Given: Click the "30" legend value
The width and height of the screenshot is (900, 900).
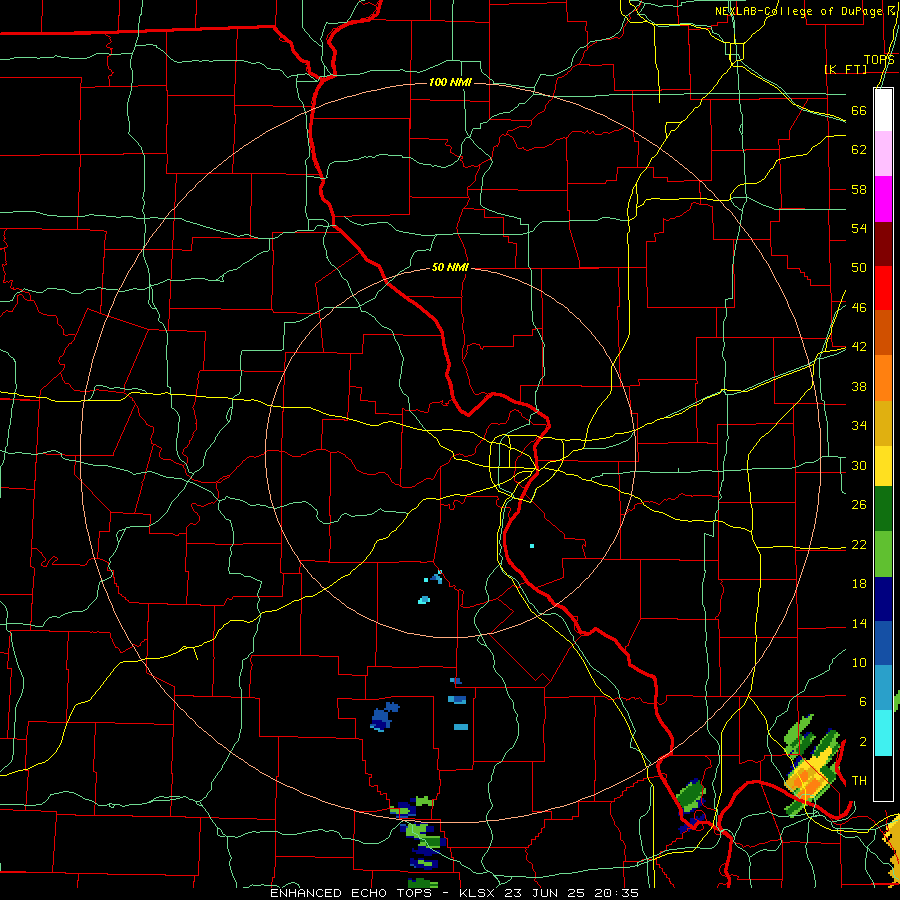Looking at the screenshot, I should click(x=859, y=465).
